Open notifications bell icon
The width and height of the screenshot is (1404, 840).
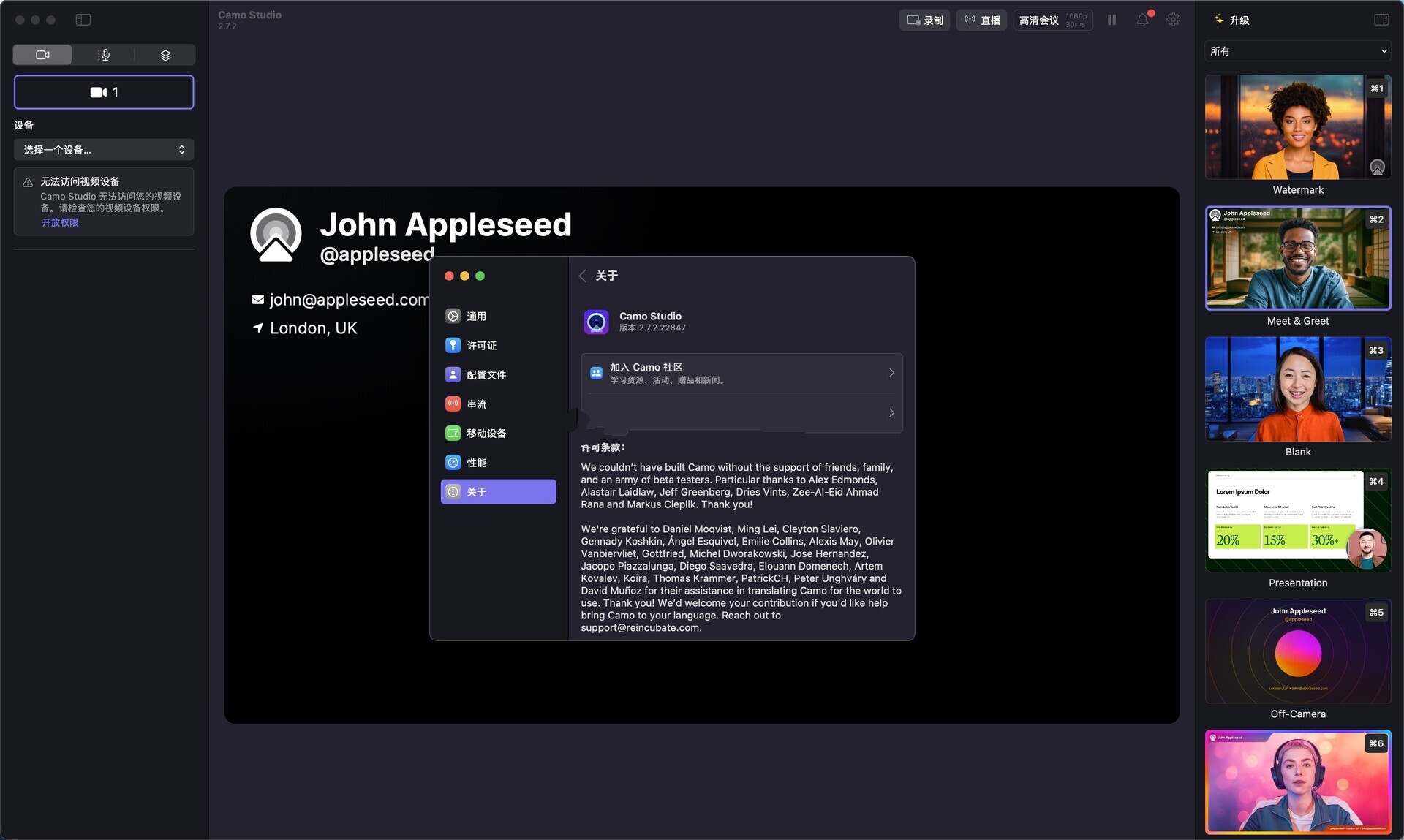[1142, 20]
